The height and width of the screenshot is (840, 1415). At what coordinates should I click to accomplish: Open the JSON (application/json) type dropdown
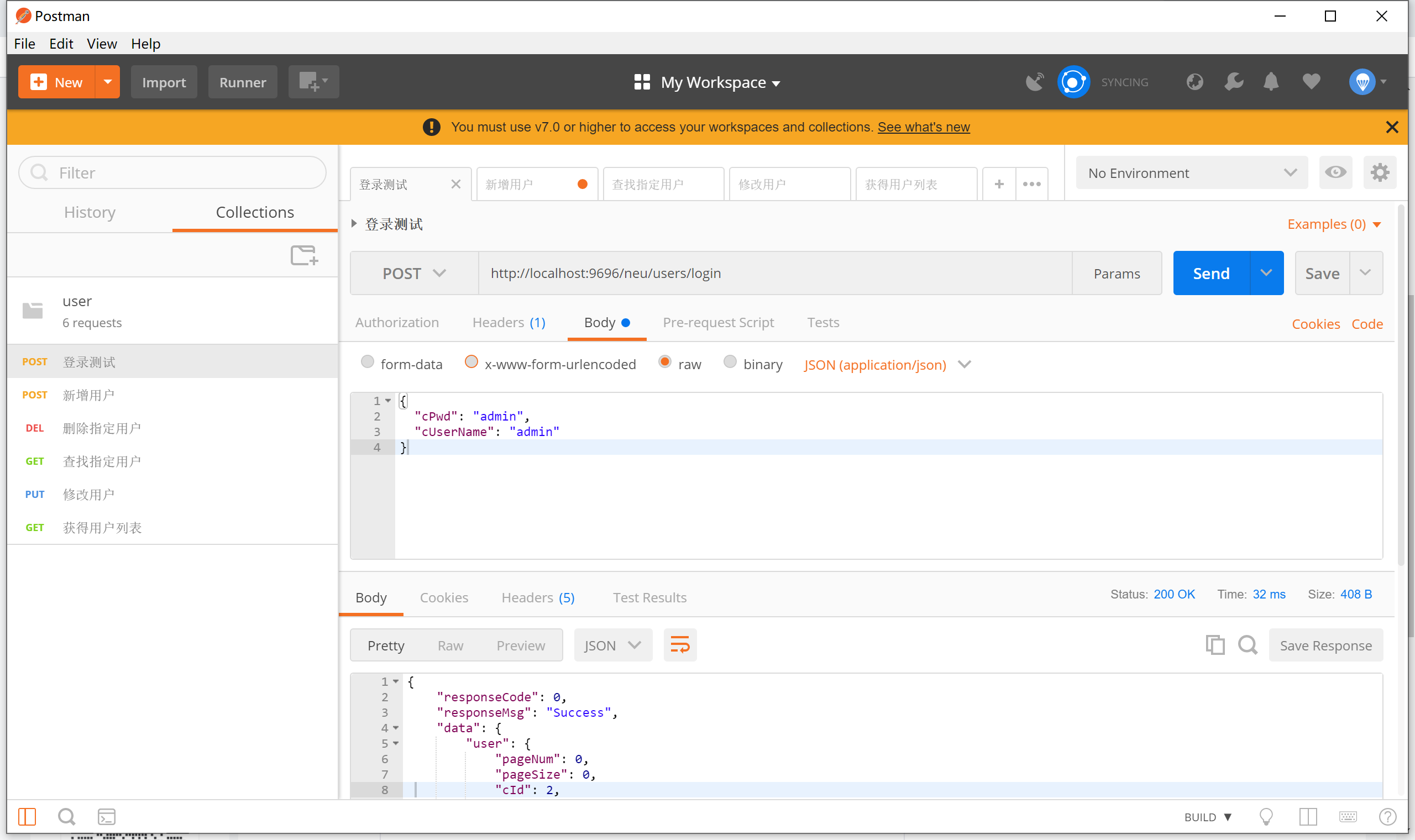tap(887, 365)
